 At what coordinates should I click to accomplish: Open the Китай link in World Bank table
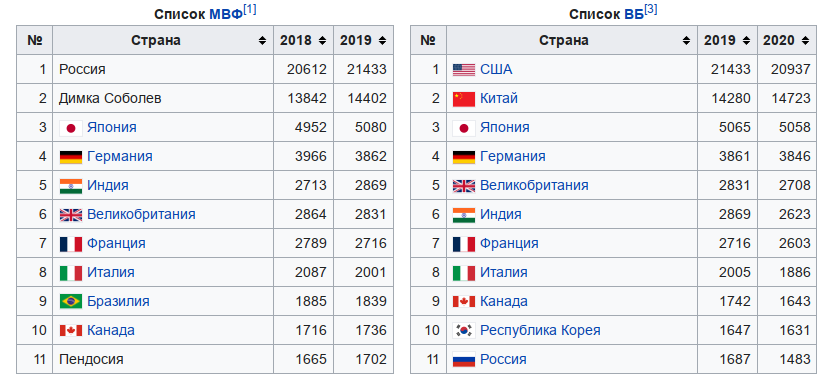point(499,98)
